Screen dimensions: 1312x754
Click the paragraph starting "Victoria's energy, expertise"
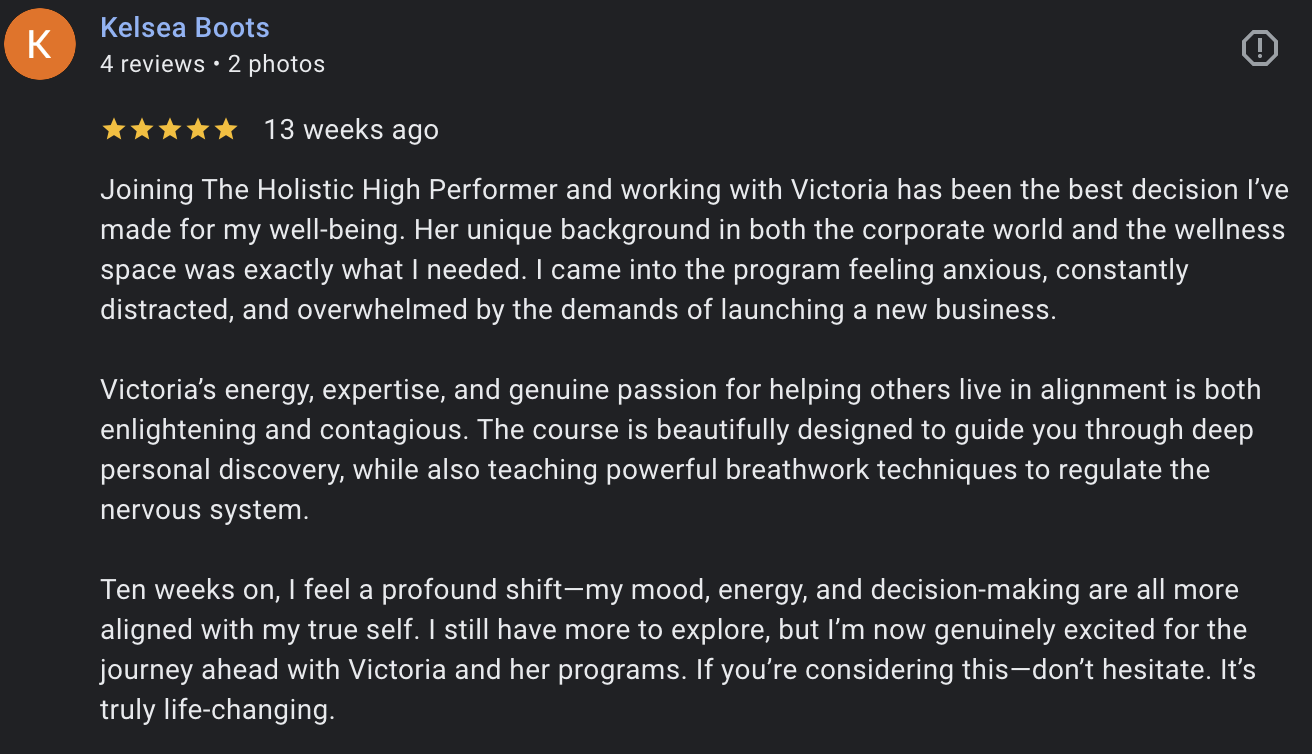680,430
